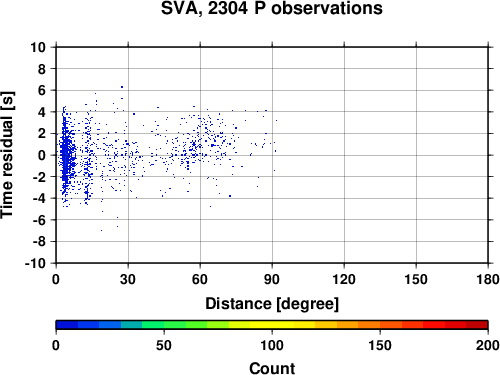Click colorbar tick label '100'
The width and height of the screenshot is (500, 375).
[x=272, y=345]
